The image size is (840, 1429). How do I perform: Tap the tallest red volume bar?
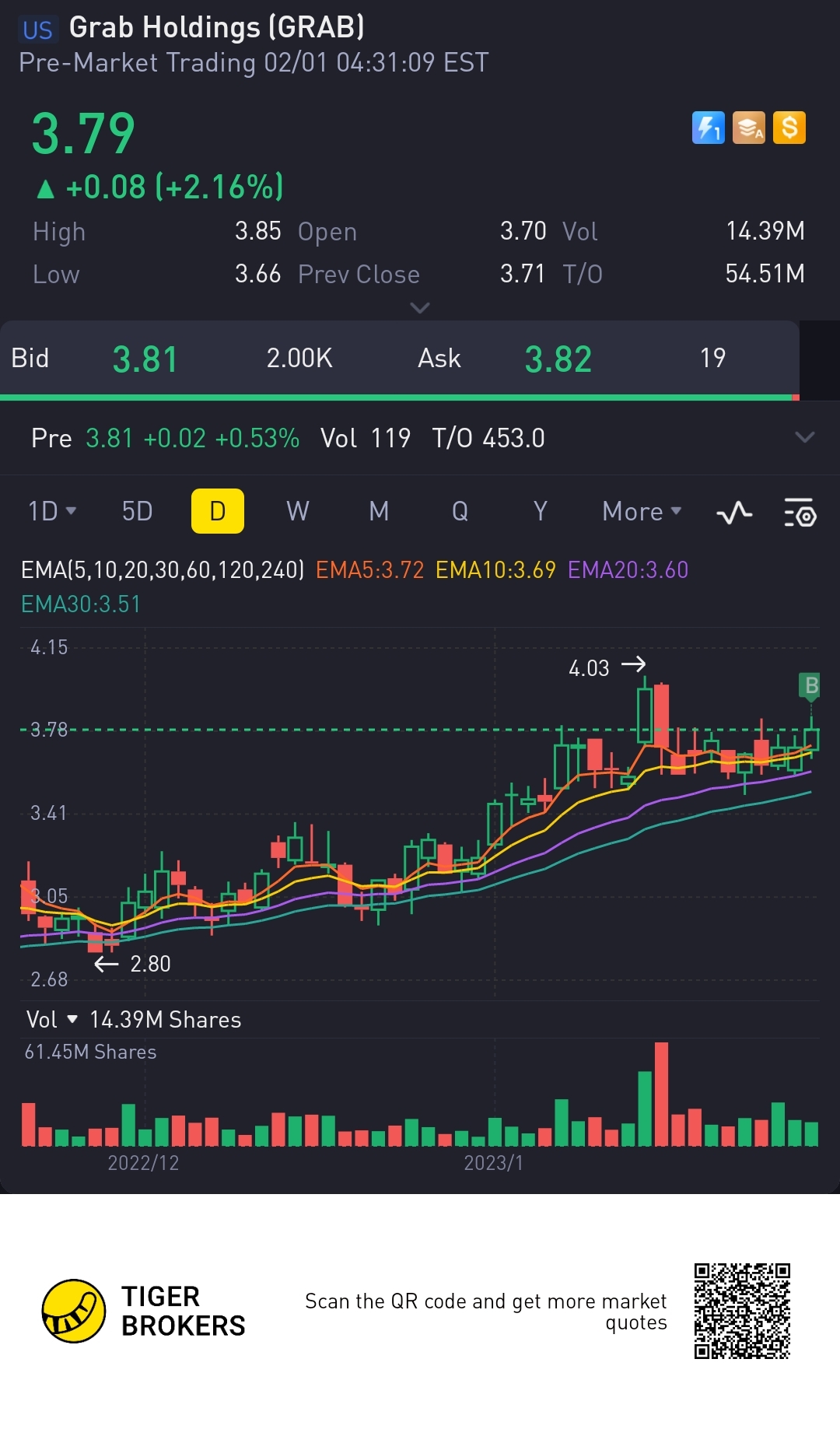(661, 1094)
